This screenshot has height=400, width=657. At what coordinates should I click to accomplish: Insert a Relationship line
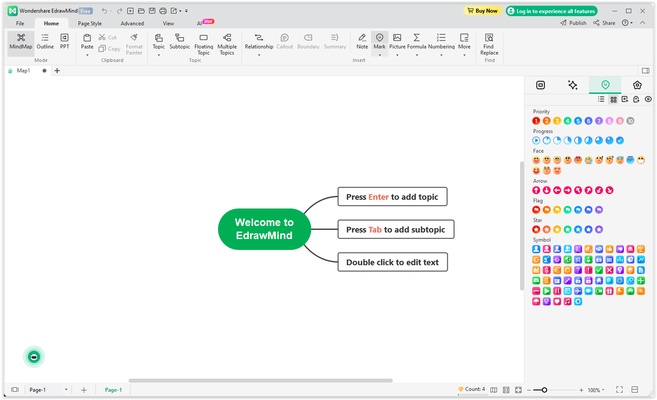click(259, 41)
